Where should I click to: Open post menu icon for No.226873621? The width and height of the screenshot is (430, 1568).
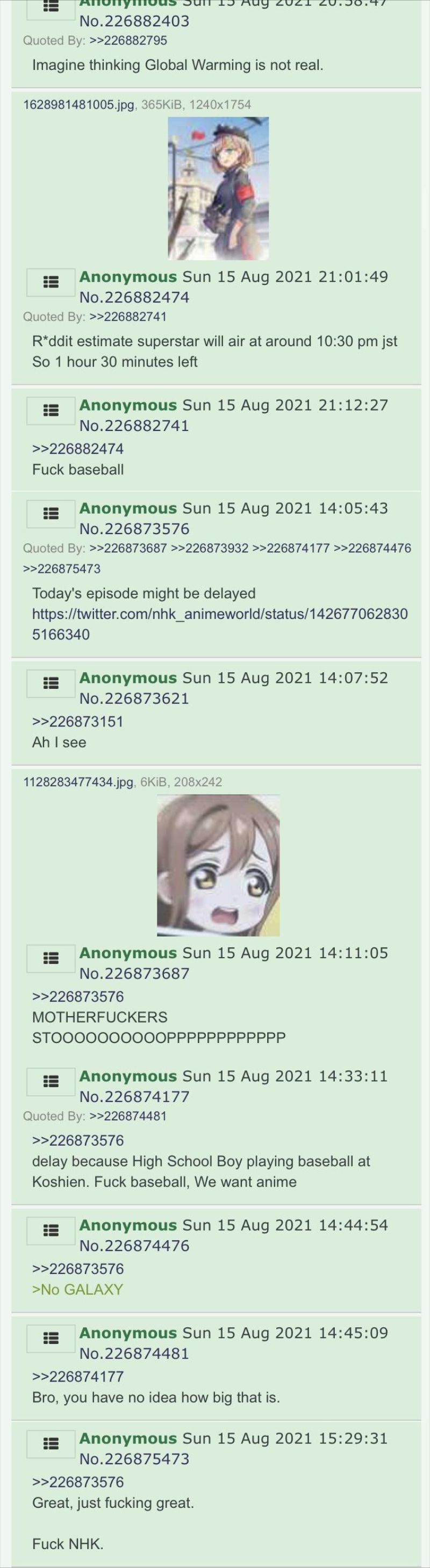pos(51,683)
